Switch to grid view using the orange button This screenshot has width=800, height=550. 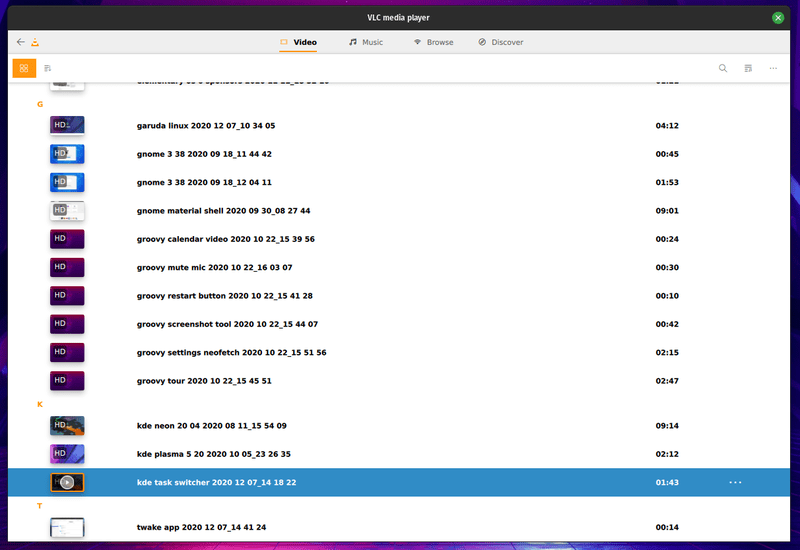(x=24, y=68)
